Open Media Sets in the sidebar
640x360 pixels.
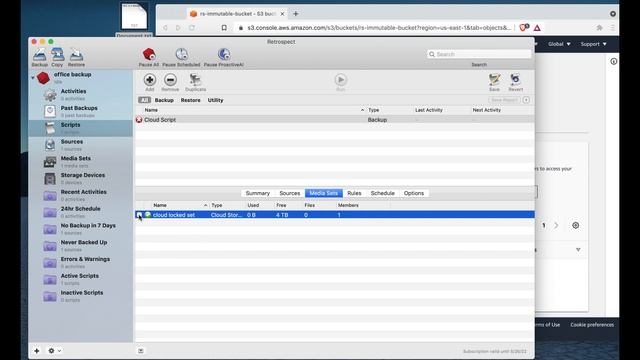pos(81,162)
